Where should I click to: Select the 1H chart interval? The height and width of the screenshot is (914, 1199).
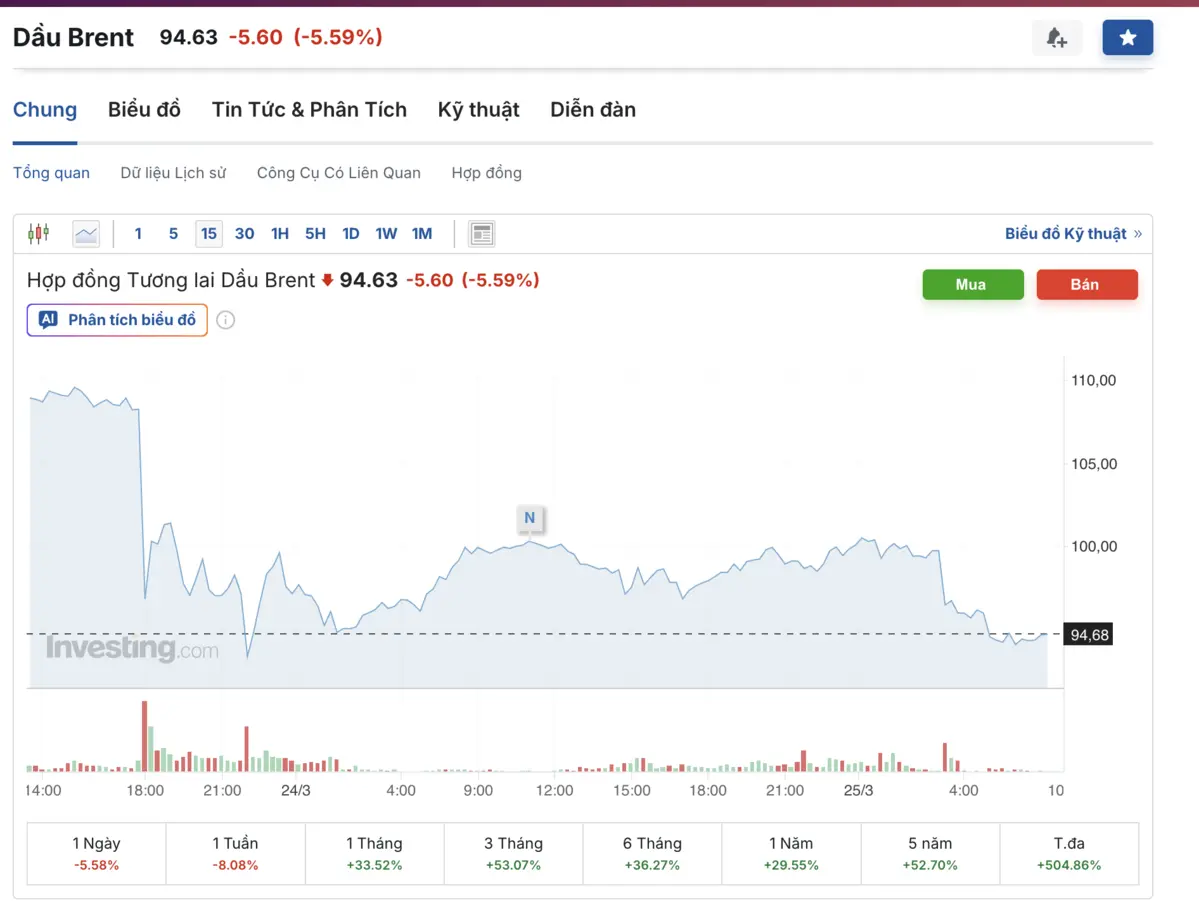point(280,234)
